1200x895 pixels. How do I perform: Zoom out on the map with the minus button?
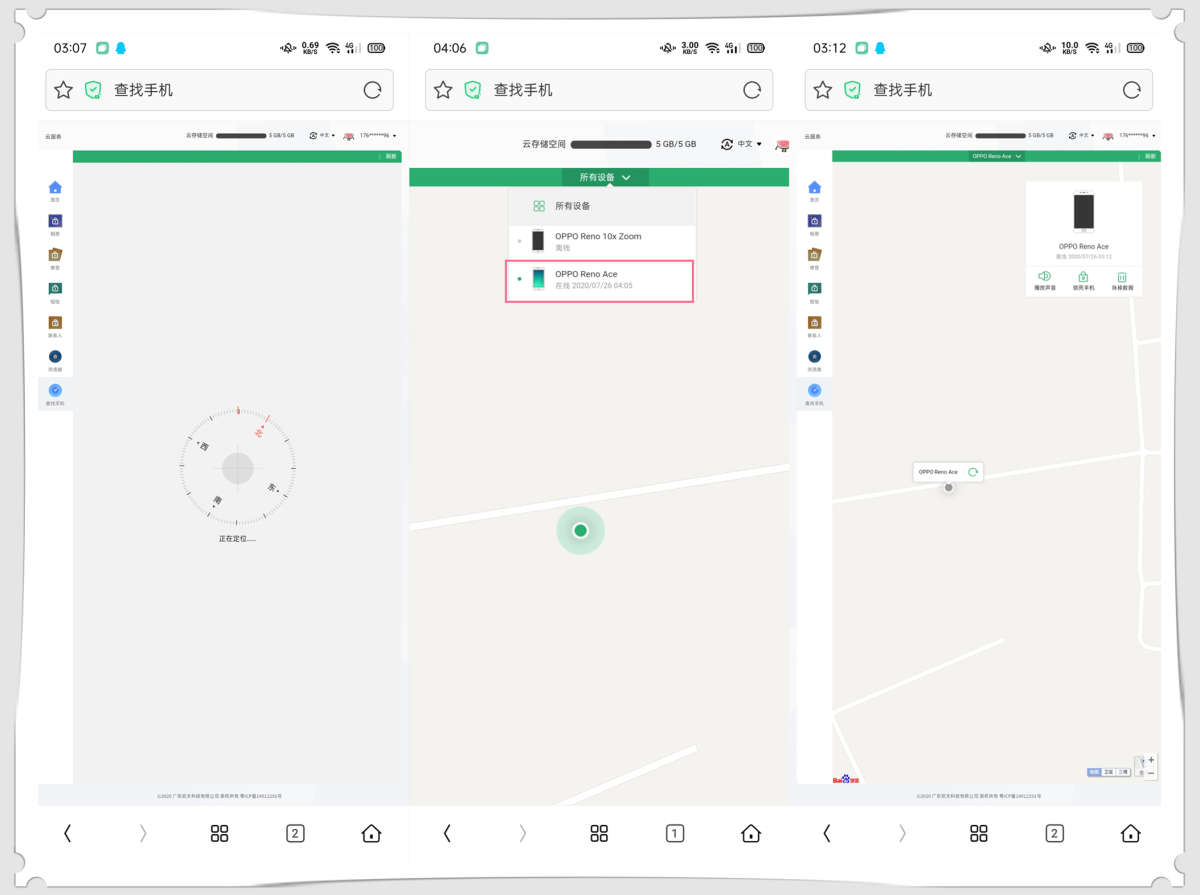tap(1151, 773)
